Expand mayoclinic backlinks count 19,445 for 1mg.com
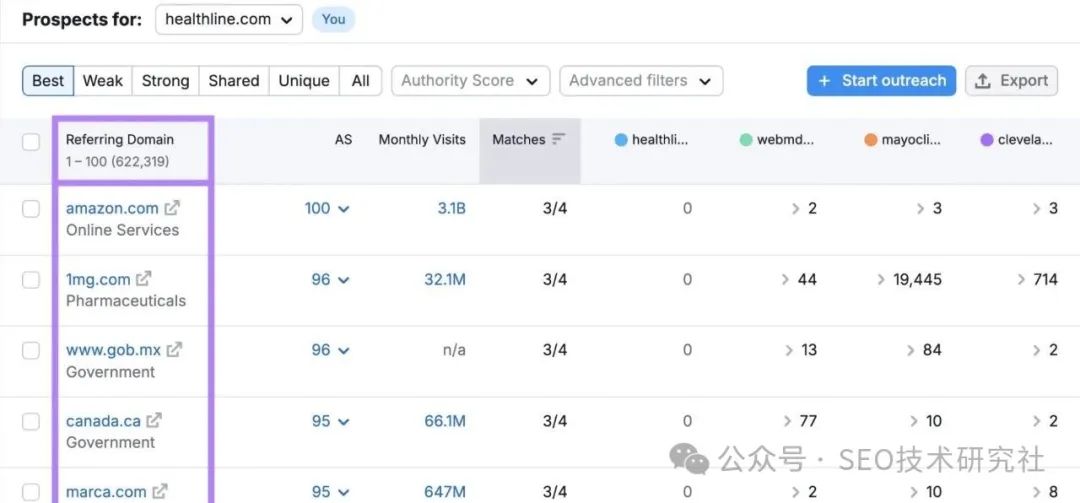This screenshot has height=503, width=1080. 909,279
